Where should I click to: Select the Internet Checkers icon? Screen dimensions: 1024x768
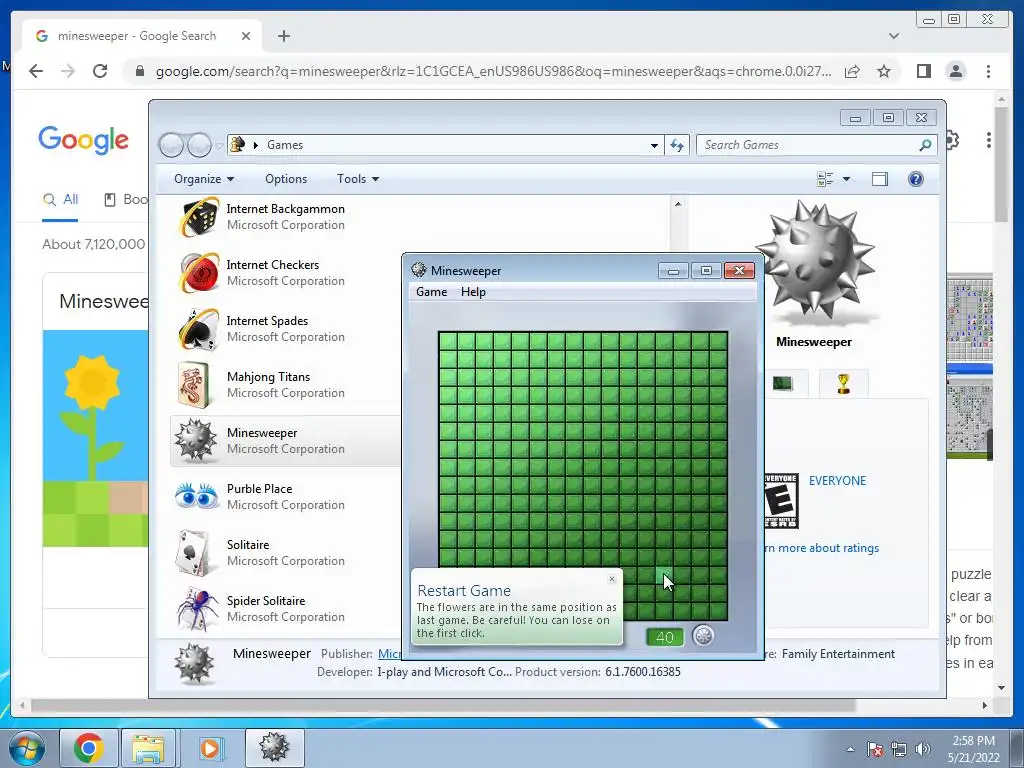tap(199, 273)
